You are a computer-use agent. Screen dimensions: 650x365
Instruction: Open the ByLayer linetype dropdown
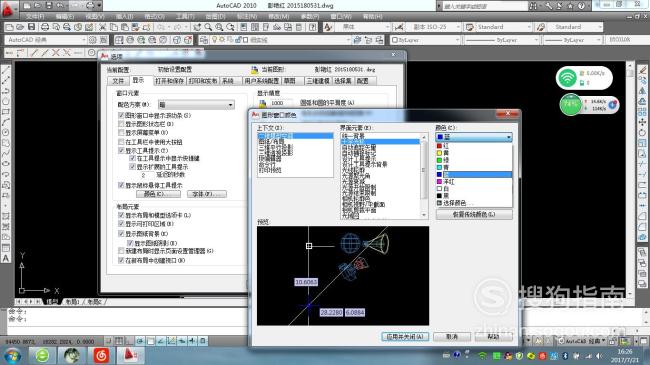point(501,40)
